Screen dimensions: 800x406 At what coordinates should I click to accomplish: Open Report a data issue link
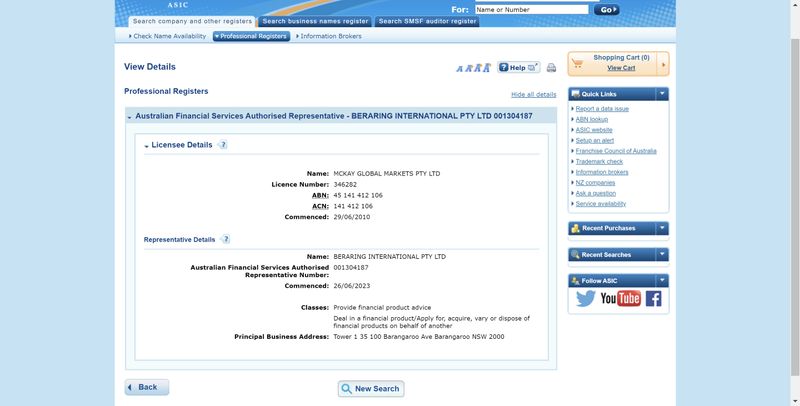coord(602,109)
